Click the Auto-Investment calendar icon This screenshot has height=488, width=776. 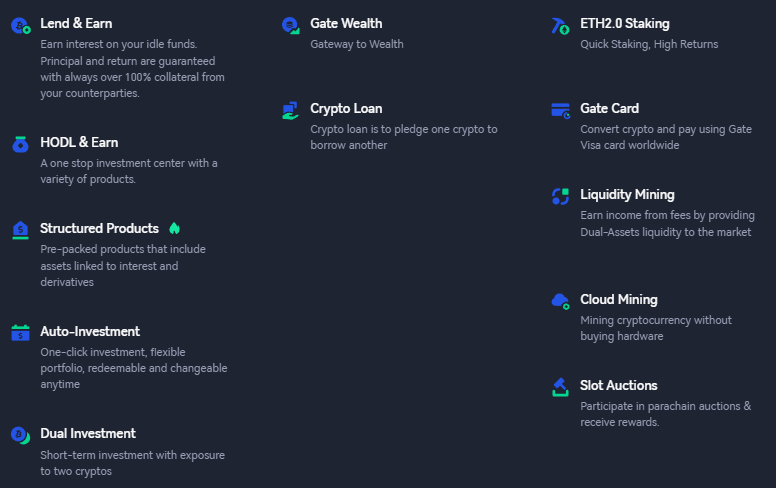(x=20, y=333)
